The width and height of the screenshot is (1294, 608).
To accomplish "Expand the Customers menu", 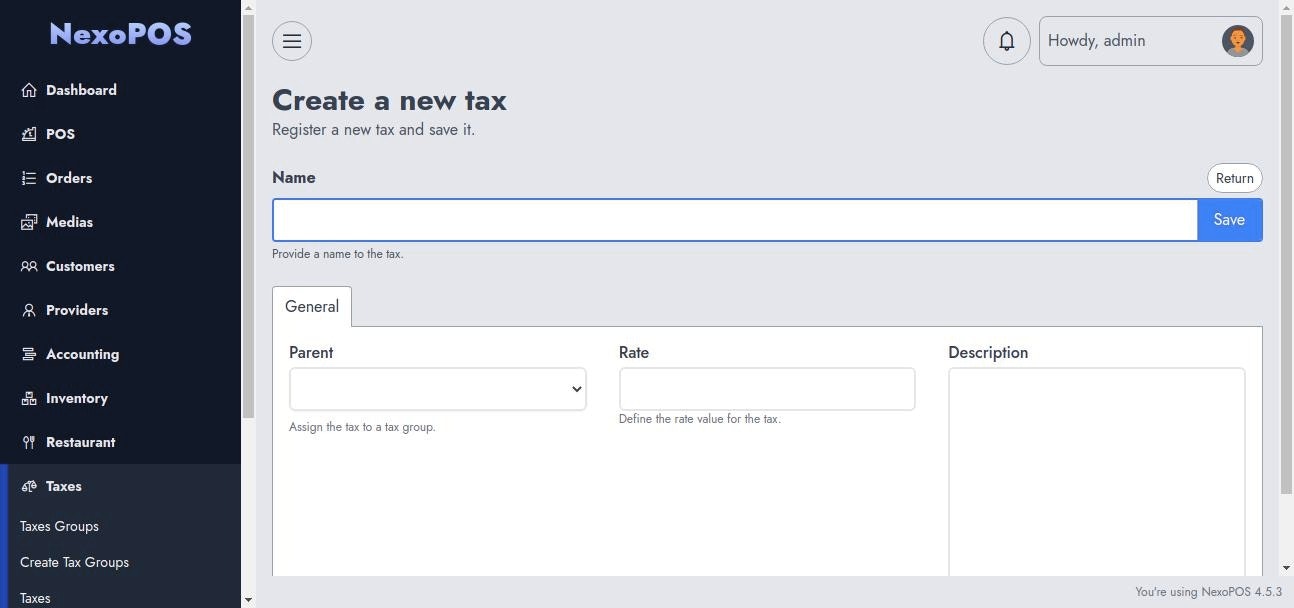I will click(x=120, y=266).
